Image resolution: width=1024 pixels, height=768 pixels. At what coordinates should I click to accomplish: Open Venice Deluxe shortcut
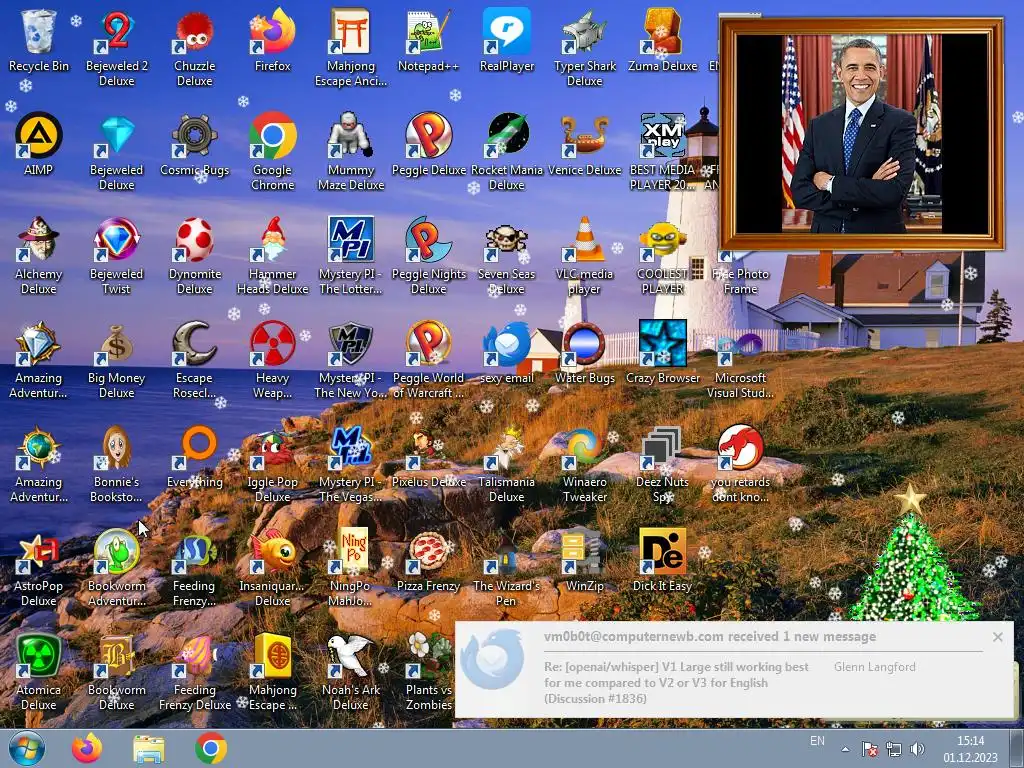click(584, 144)
